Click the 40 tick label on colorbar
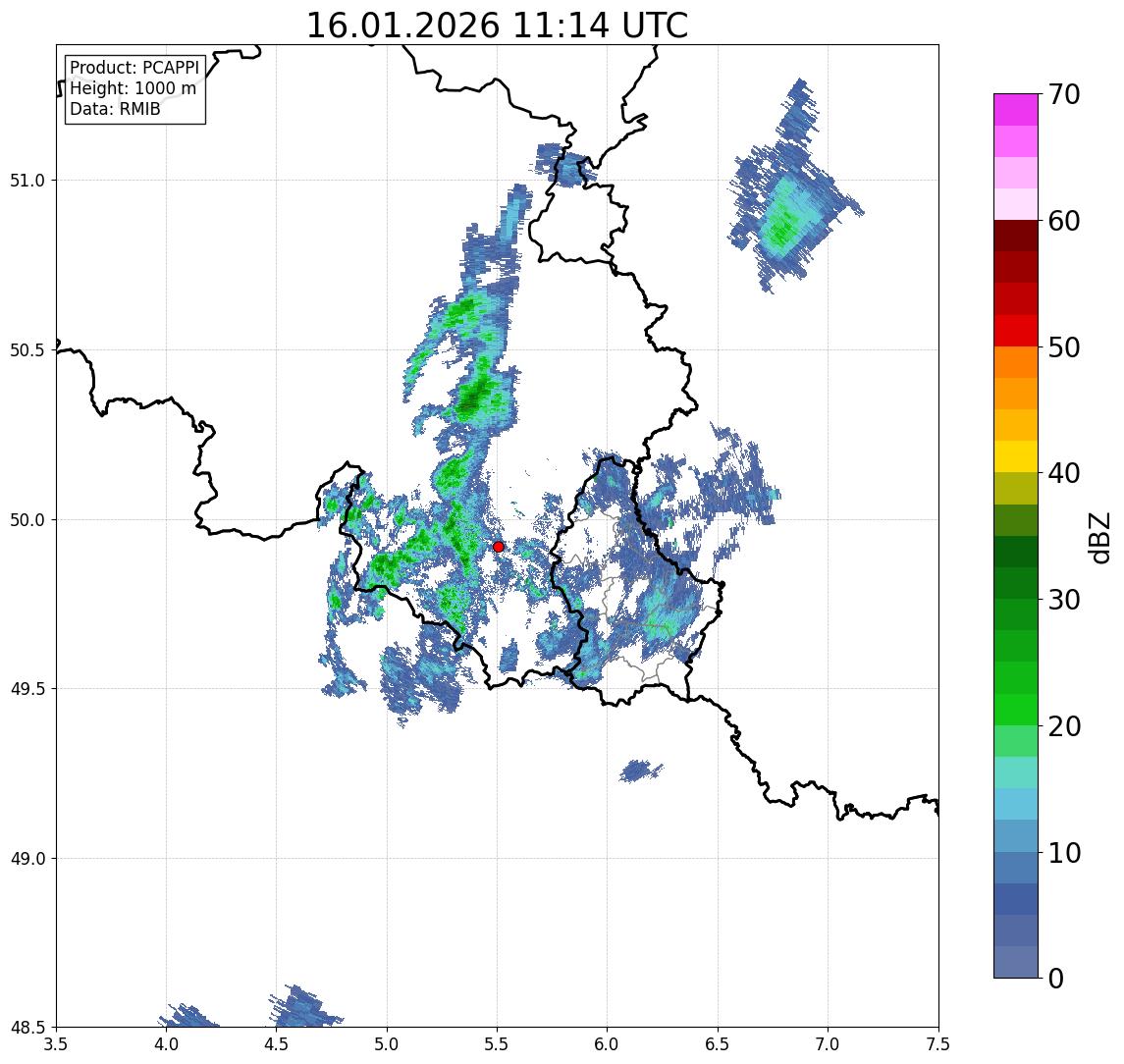 click(x=1064, y=473)
